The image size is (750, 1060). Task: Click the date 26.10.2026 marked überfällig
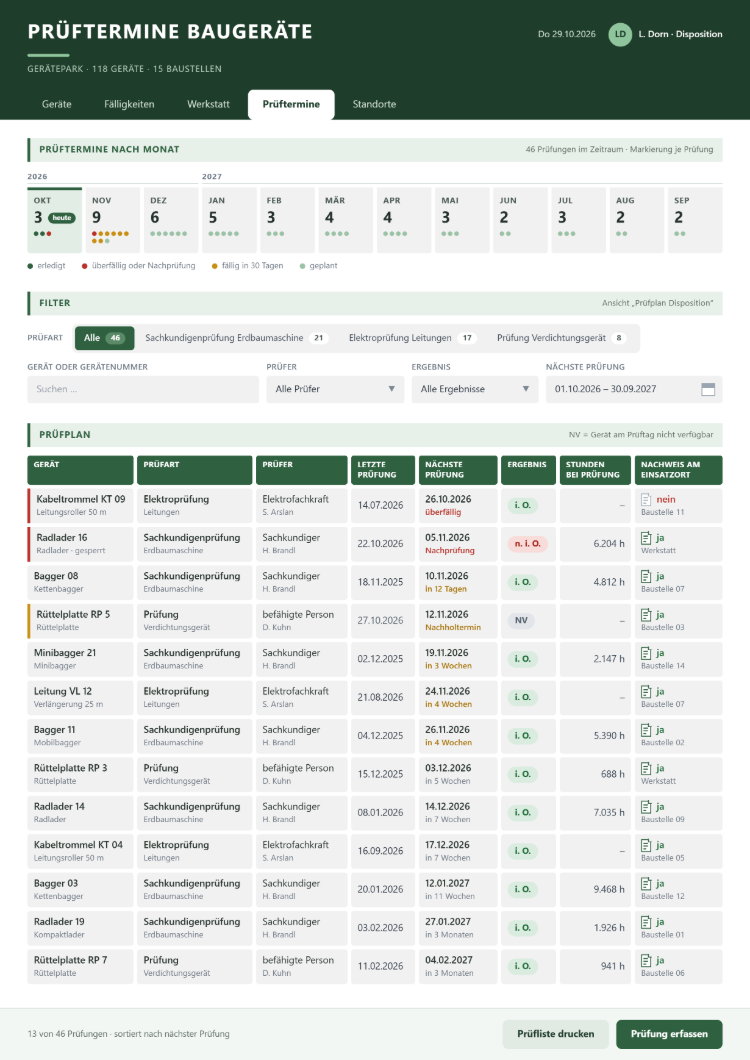448,500
